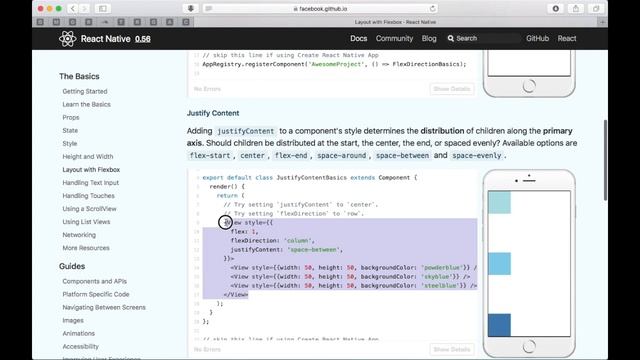Click Show Details in upper code example

click(x=452, y=89)
